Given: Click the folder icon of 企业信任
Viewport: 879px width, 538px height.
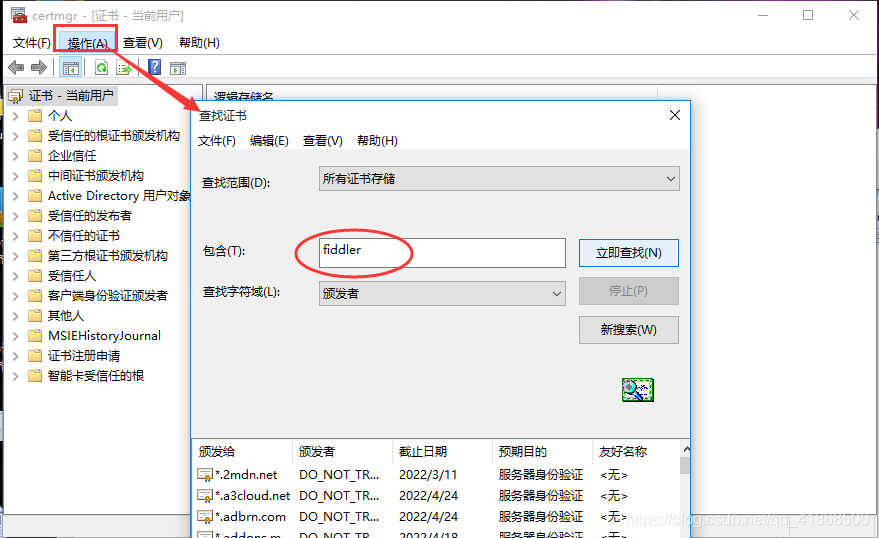Looking at the screenshot, I should click(x=35, y=156).
